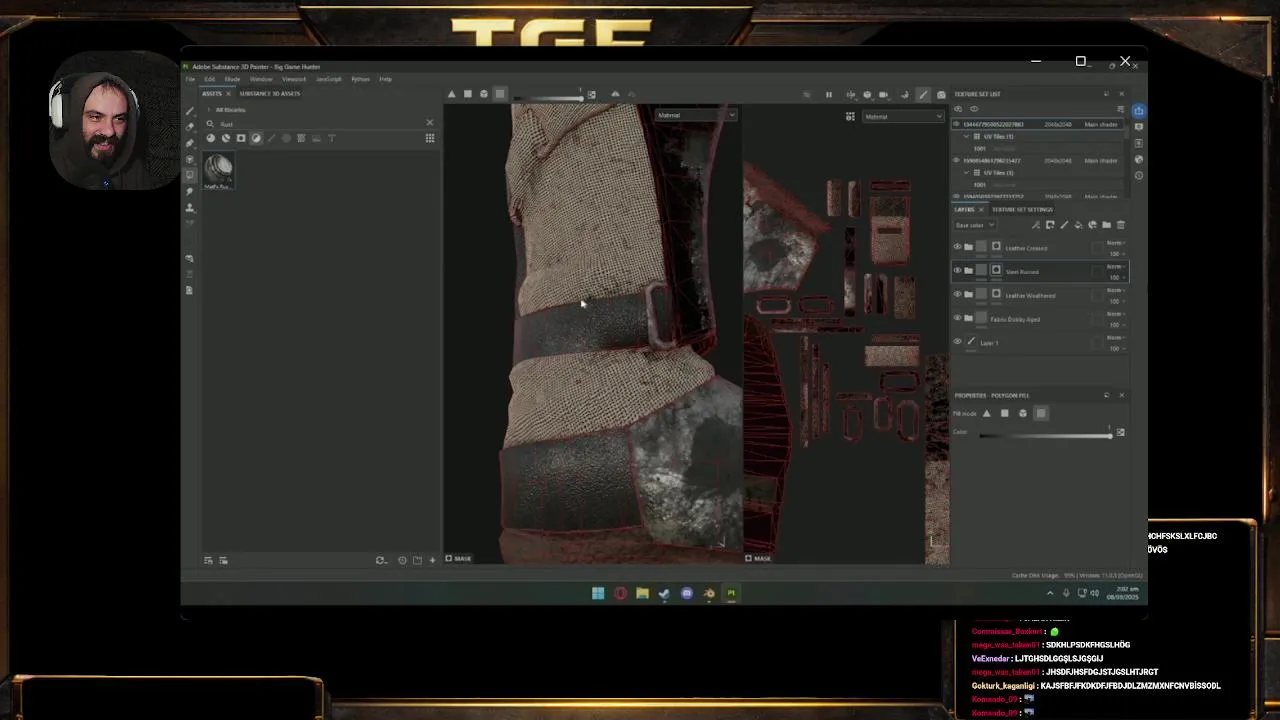
Task: Hide the Leather Creased layer
Action: (x=957, y=247)
